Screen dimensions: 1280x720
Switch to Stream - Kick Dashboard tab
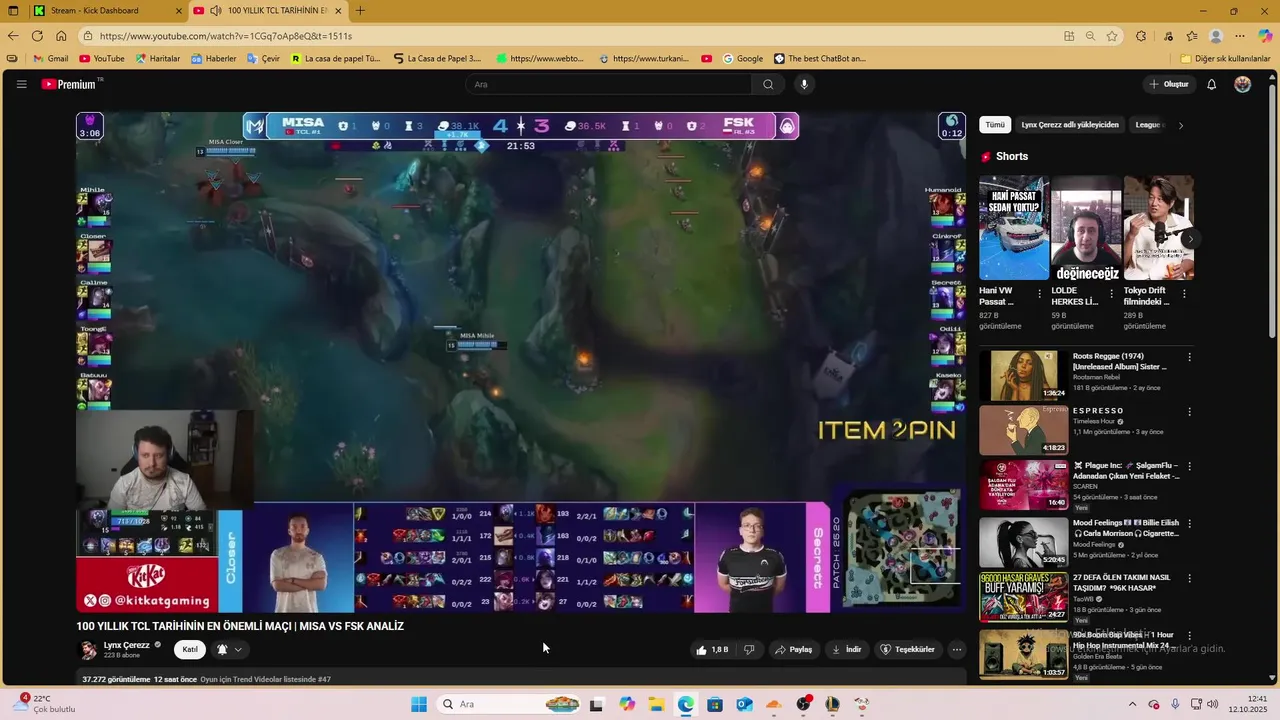(107, 11)
